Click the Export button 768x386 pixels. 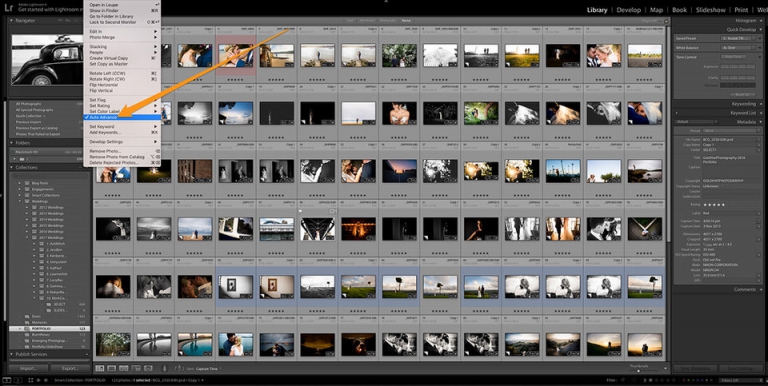(70, 368)
